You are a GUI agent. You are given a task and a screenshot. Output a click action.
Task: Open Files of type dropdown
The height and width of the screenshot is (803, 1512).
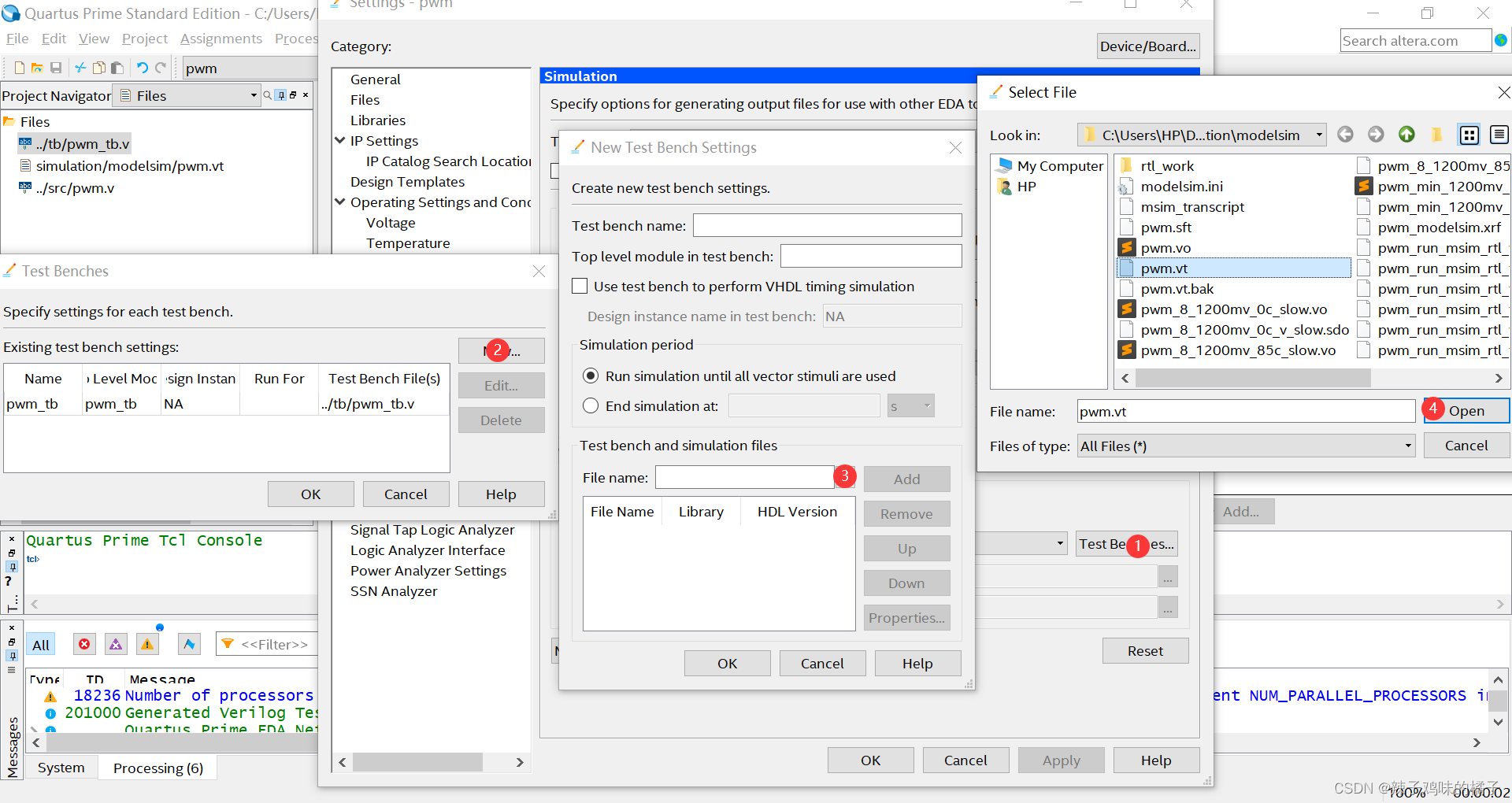pos(1408,446)
